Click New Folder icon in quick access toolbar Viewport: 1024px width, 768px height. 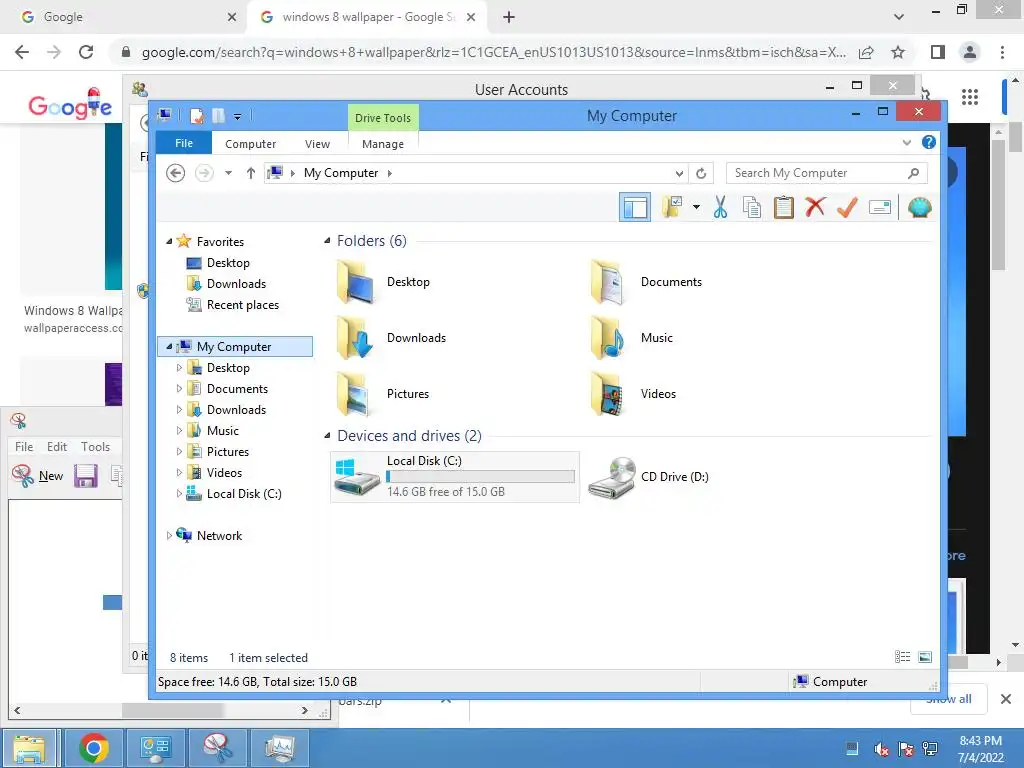[x=218, y=116]
